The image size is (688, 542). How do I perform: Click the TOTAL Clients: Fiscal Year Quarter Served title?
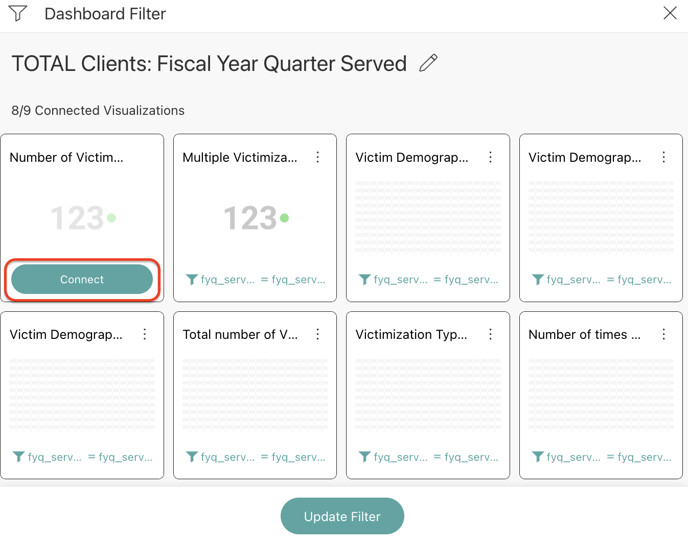[209, 64]
